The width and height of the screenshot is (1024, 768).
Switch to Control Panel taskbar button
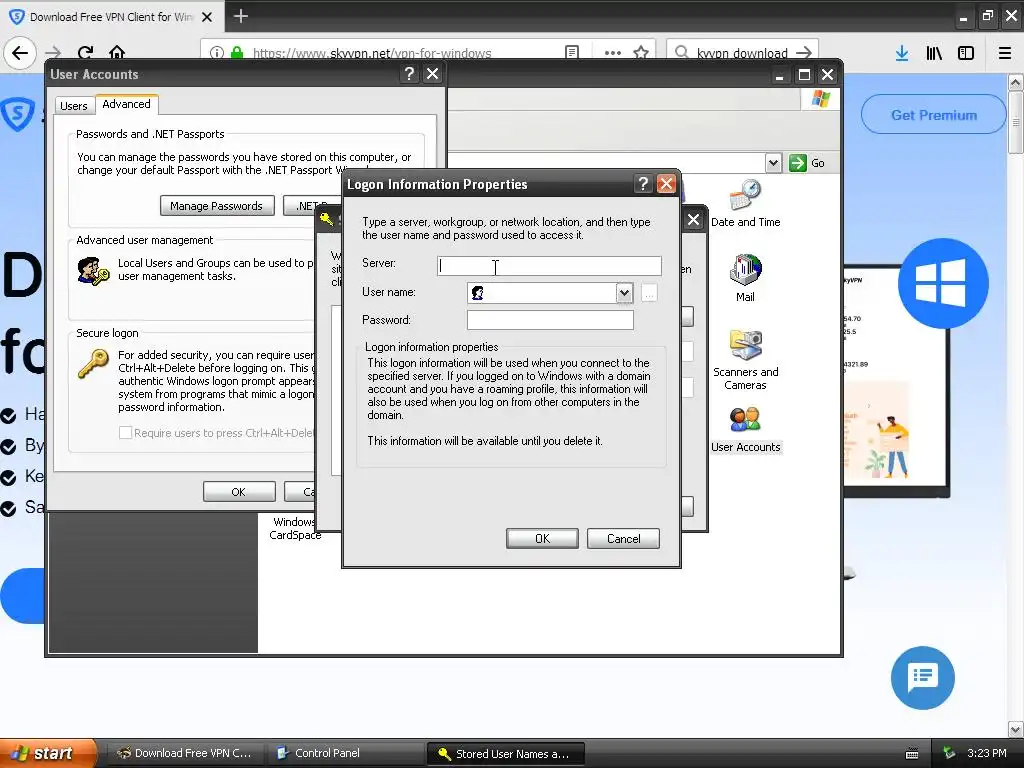click(345, 753)
